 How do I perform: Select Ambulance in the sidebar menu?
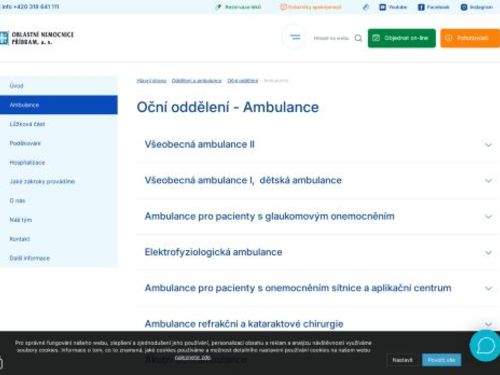[x=59, y=105]
